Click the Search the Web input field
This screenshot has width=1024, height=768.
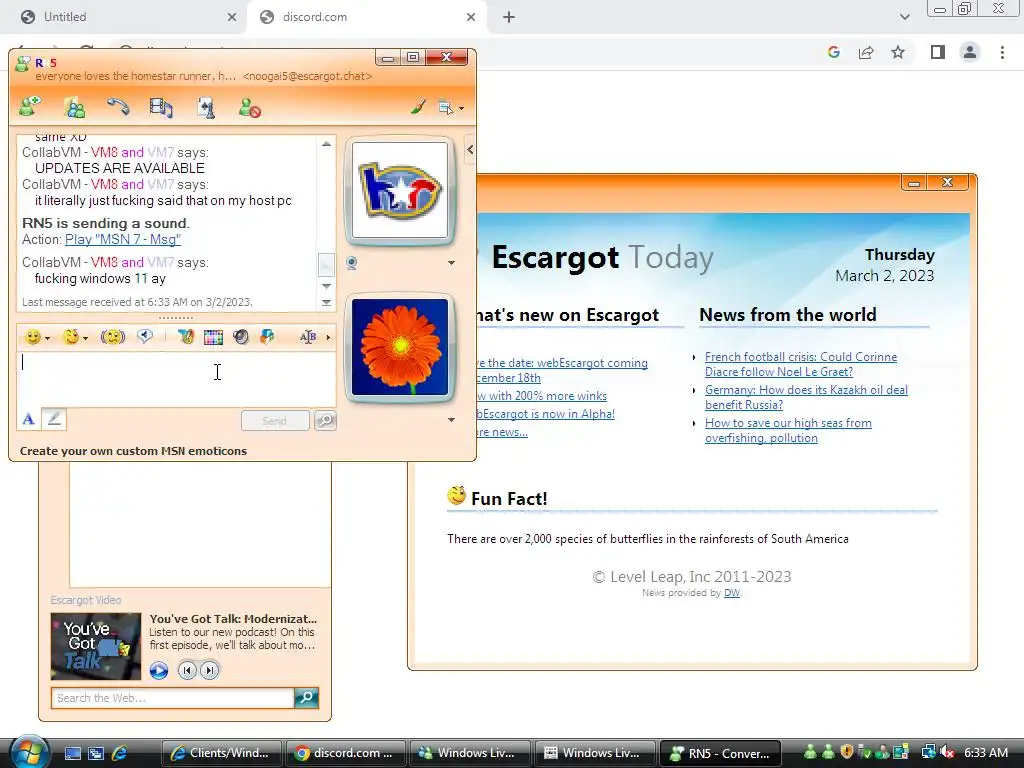(173, 698)
